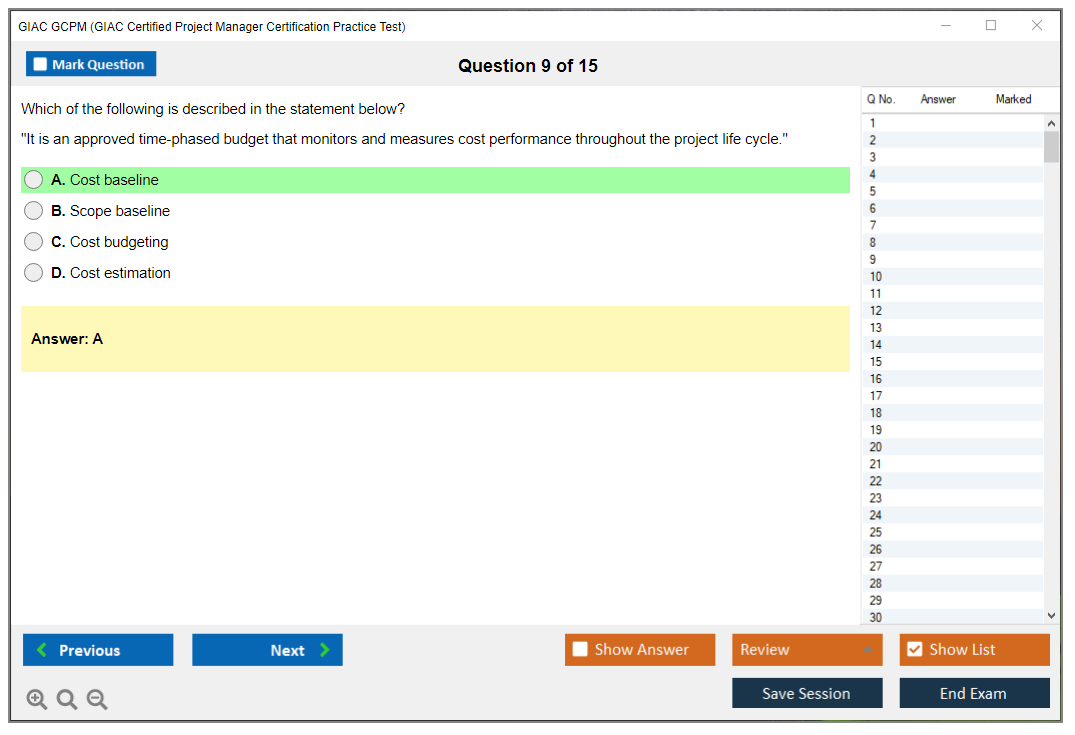The image size is (1075, 735).
Task: Choose option C. Cost budgeting
Action: click(x=34, y=242)
